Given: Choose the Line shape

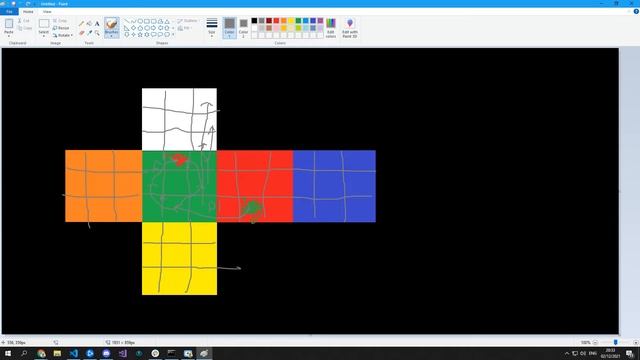Looking at the screenshot, I should [127, 21].
